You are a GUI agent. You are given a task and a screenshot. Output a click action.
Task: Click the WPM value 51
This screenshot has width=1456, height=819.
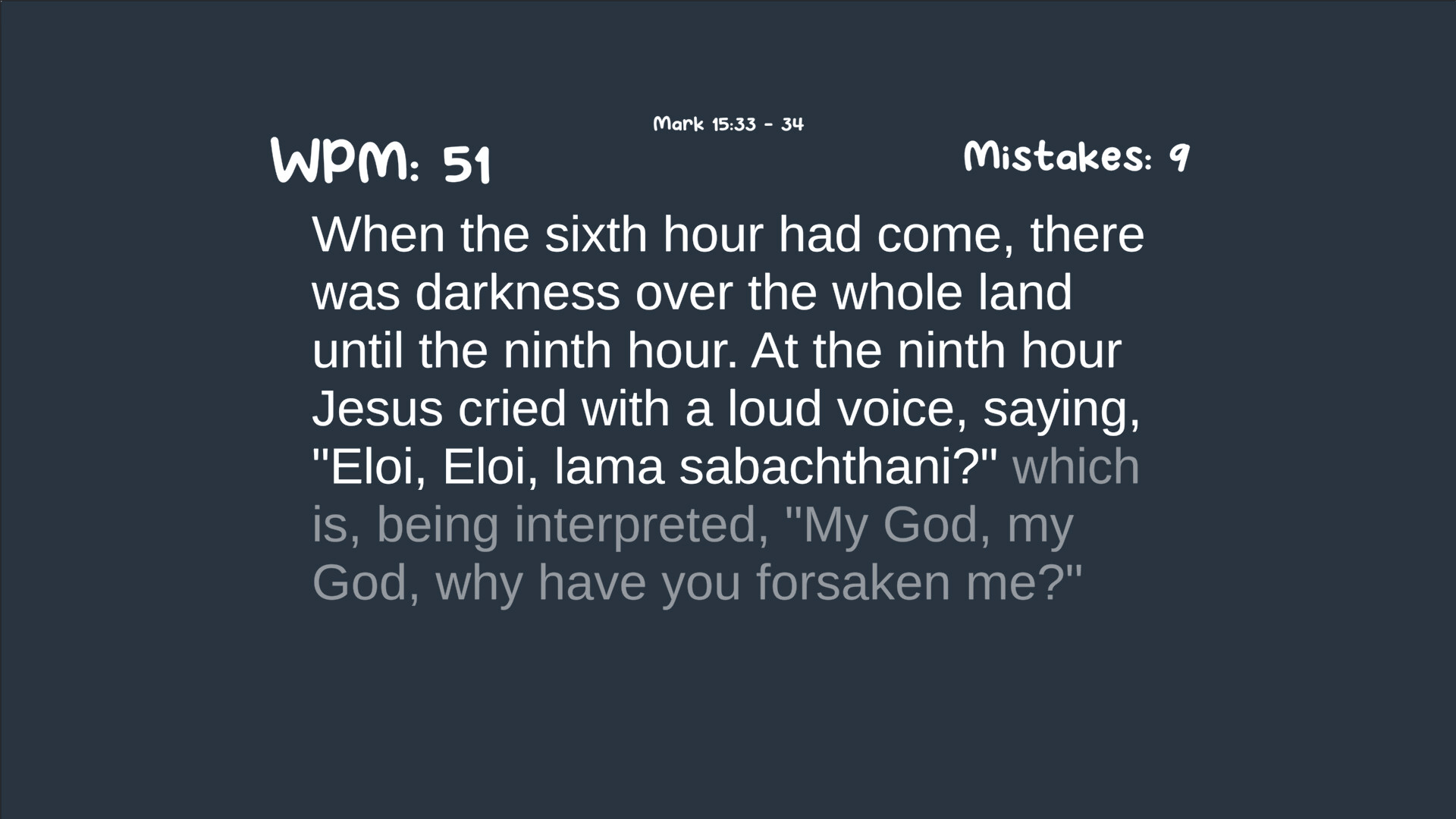(466, 164)
